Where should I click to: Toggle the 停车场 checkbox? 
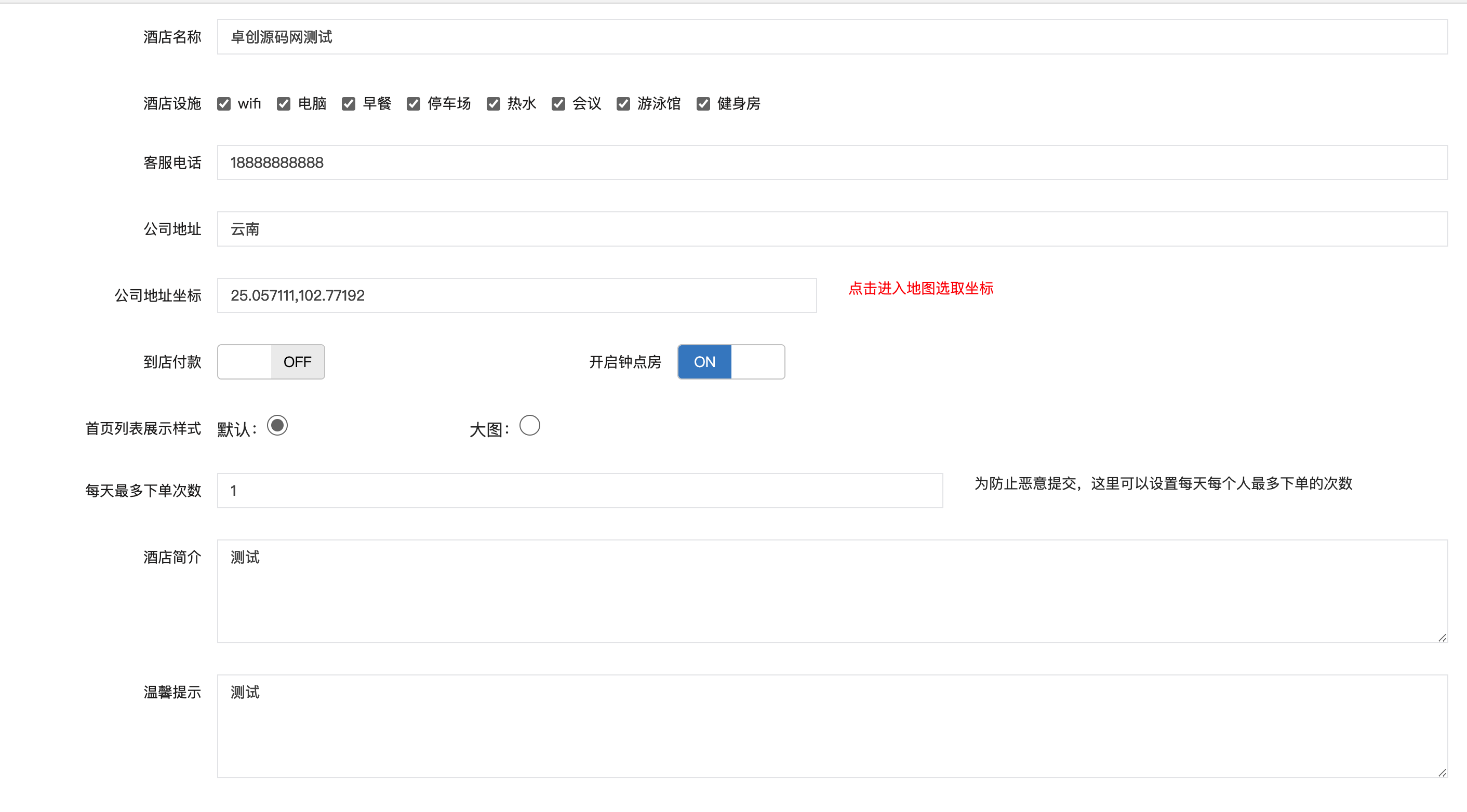[x=414, y=103]
